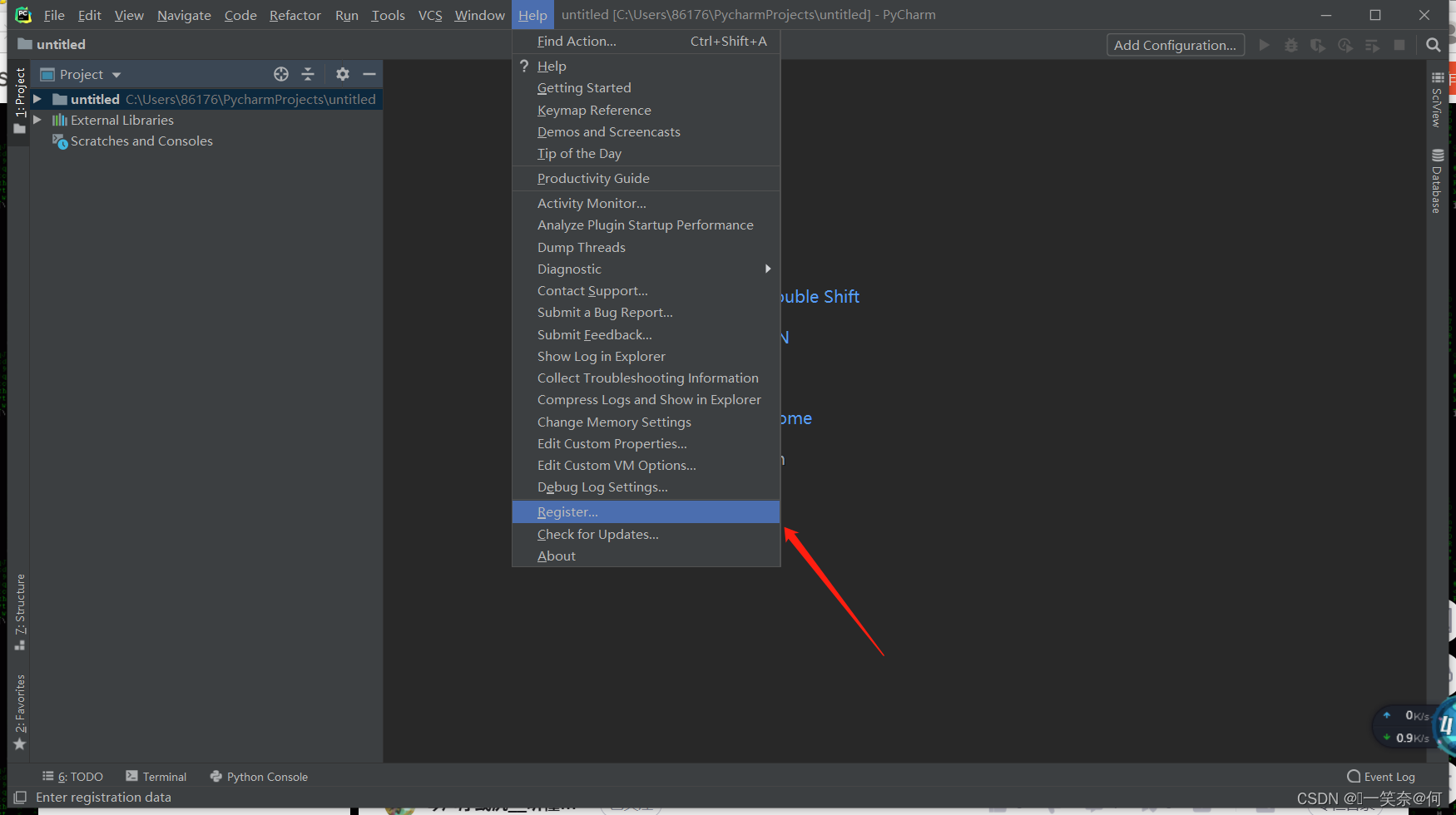Choose Demos and Screencasts

tap(646, 131)
